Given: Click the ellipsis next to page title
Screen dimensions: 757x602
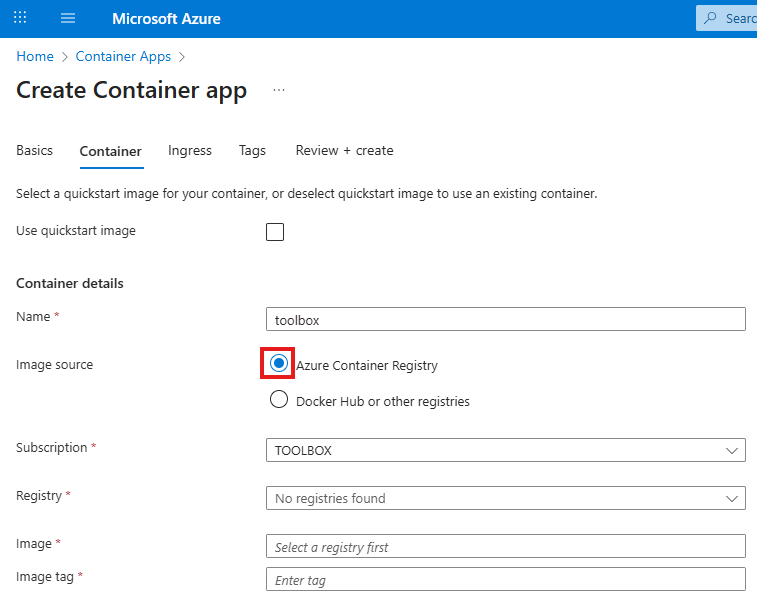Looking at the screenshot, I should click(279, 90).
